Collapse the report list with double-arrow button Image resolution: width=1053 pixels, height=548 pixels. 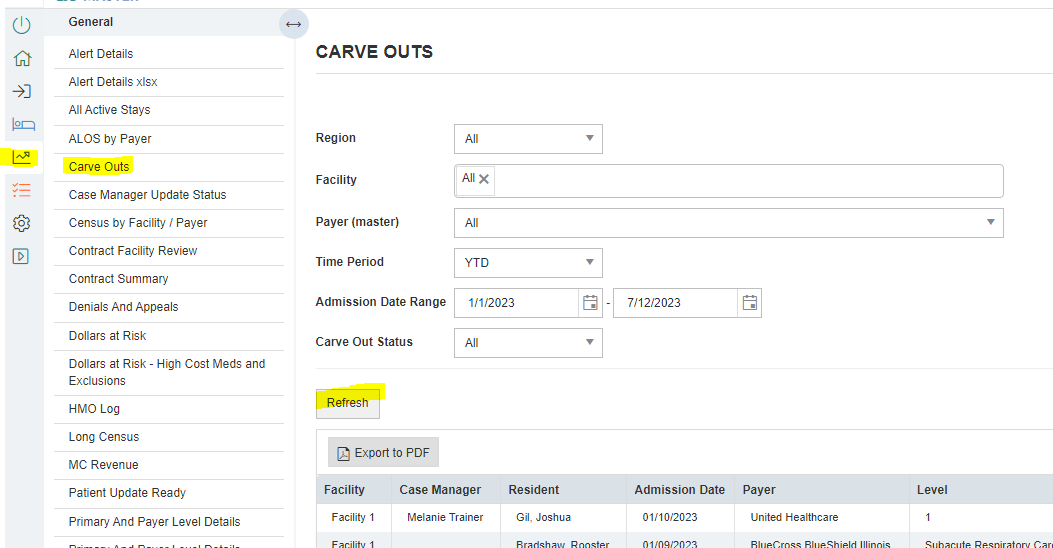(x=293, y=25)
